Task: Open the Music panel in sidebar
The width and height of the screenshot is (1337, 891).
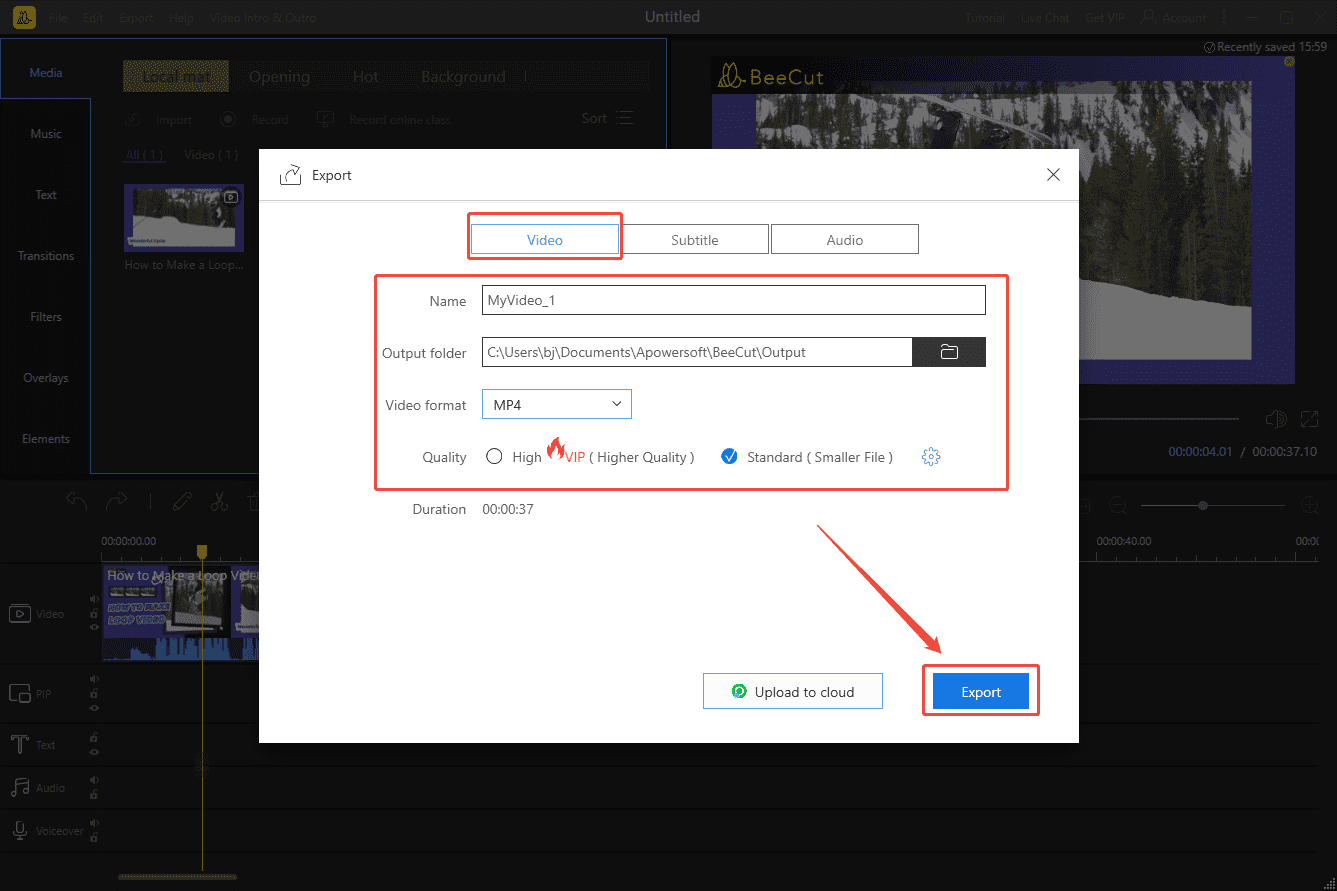Action: [x=45, y=133]
